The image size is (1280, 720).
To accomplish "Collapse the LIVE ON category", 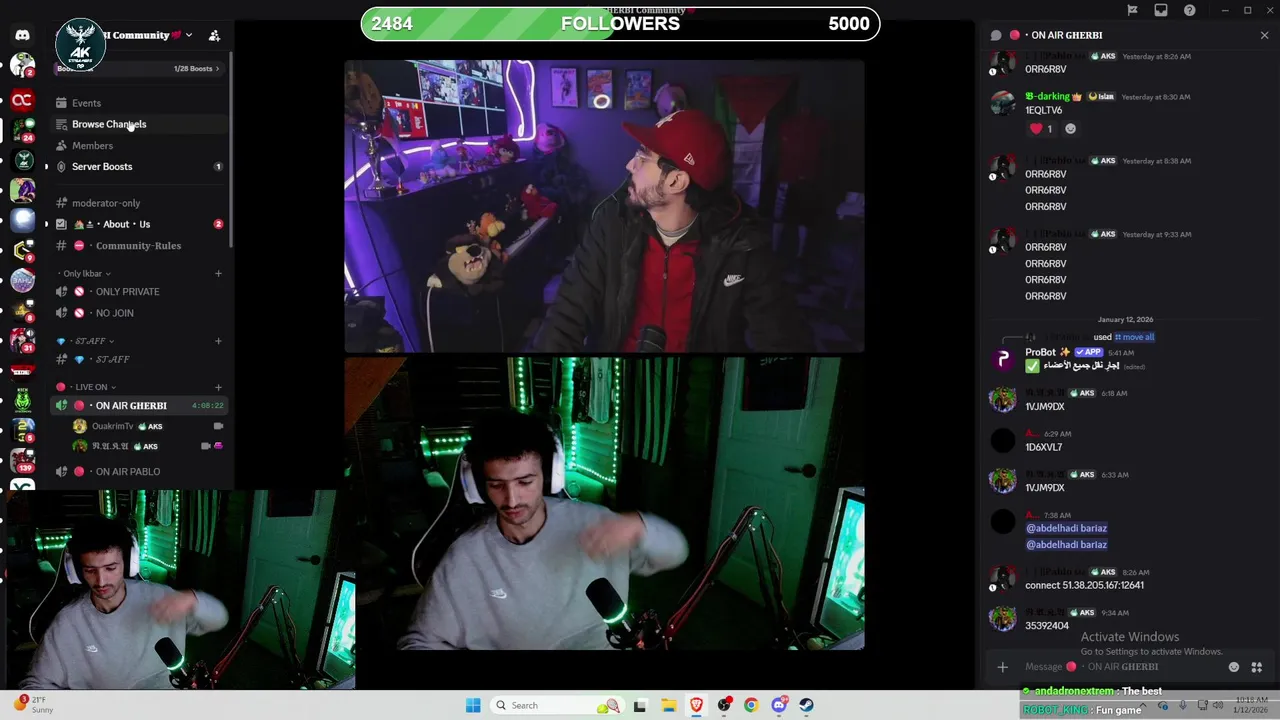I will point(88,387).
